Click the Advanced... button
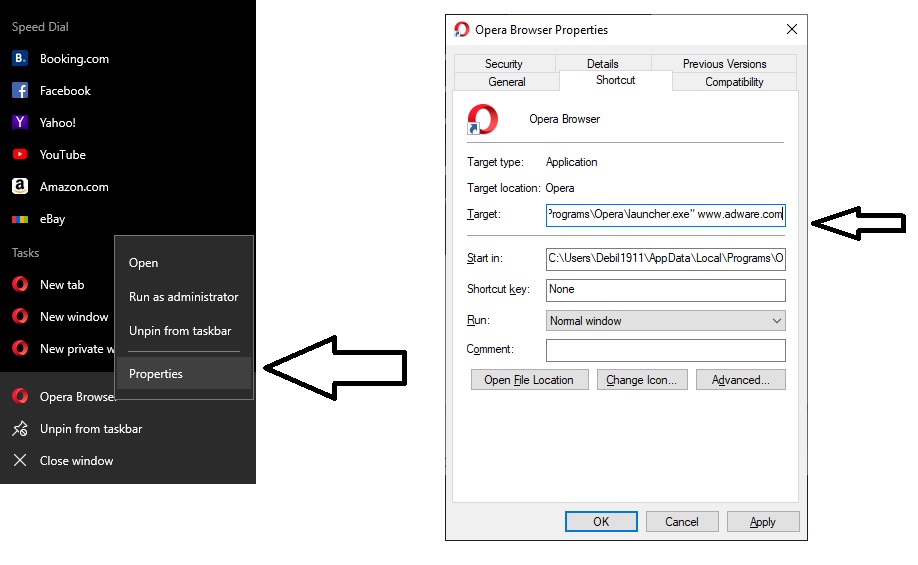 [741, 380]
